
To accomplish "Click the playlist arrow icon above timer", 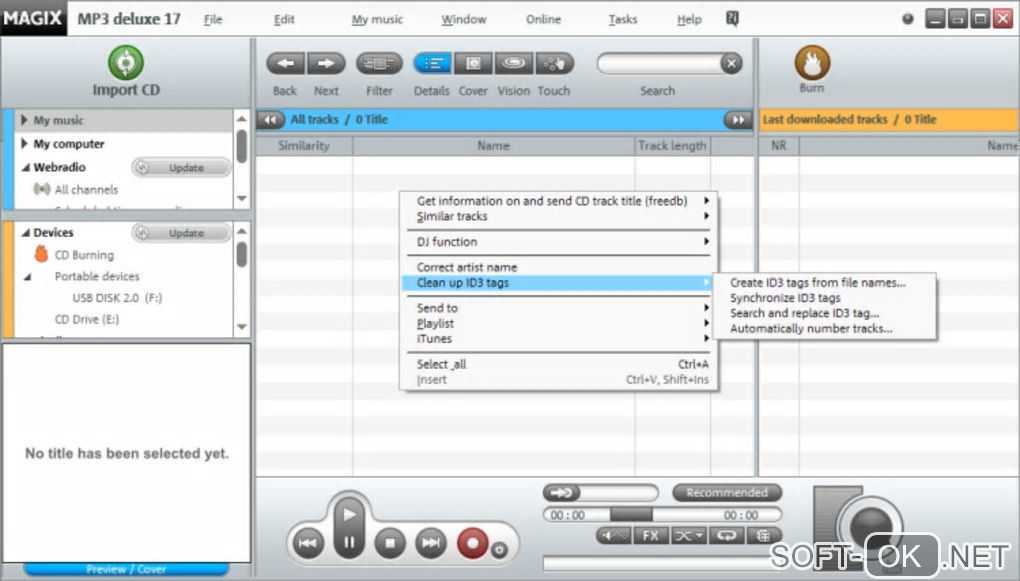I will (561, 493).
